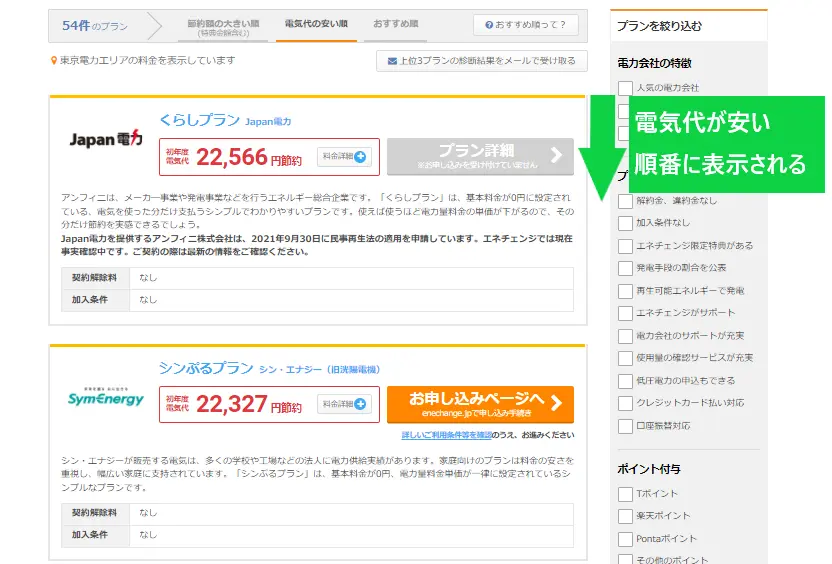Click the Japan電力 logo image
The height and width of the screenshot is (564, 832).
[x=105, y=139]
